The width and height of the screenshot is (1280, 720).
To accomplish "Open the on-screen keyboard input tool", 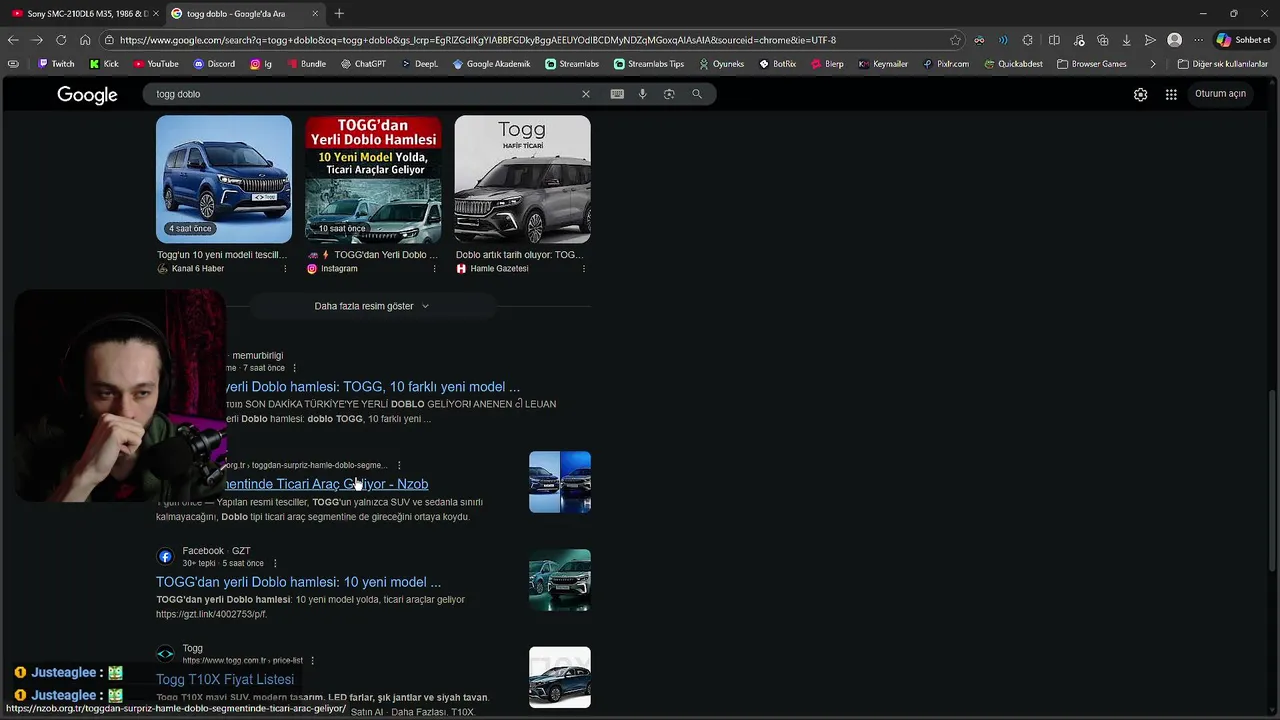I will (617, 94).
